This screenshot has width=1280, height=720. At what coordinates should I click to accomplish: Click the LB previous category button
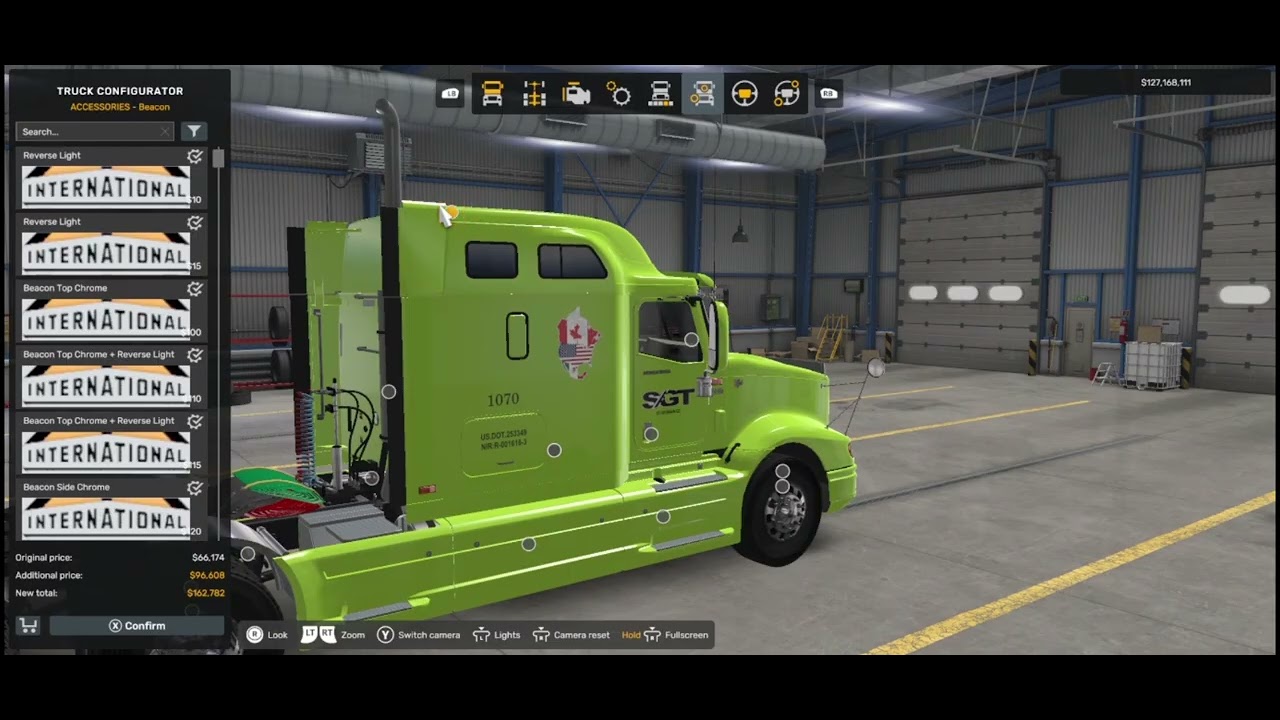point(451,94)
